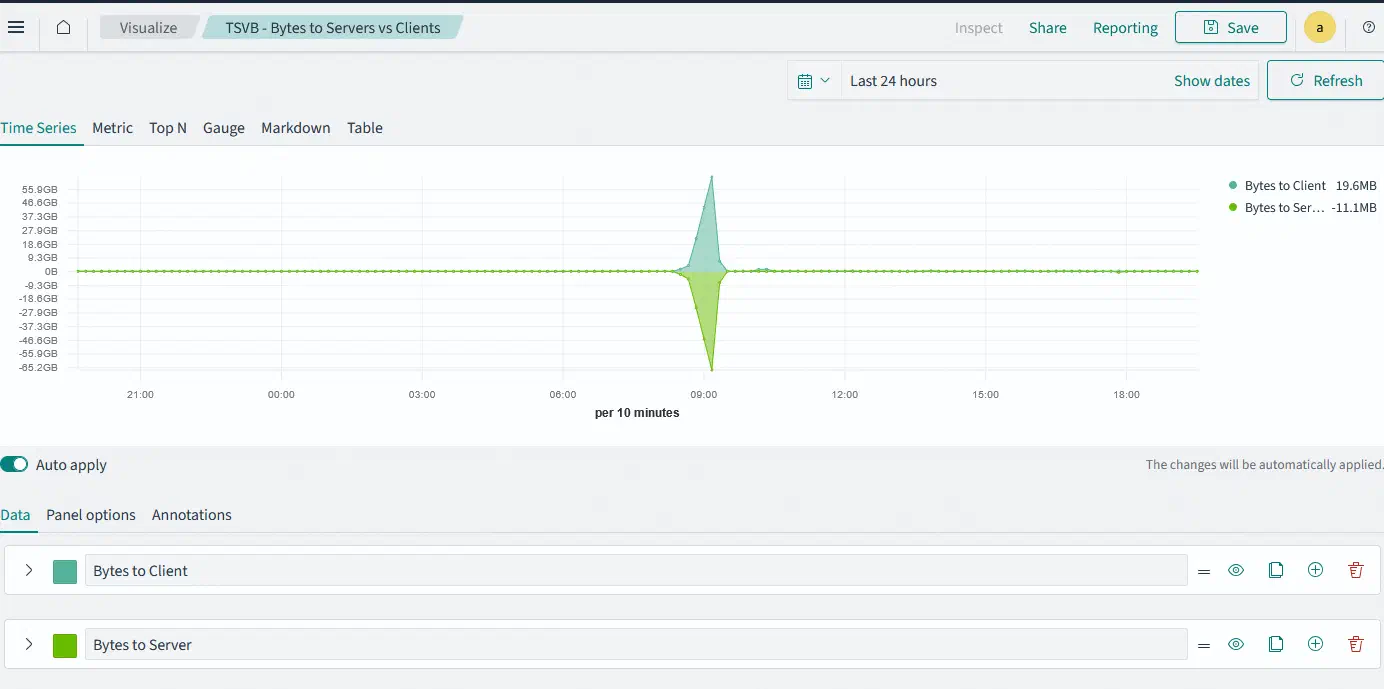Click the -11.1MB legend value

tap(1354, 208)
